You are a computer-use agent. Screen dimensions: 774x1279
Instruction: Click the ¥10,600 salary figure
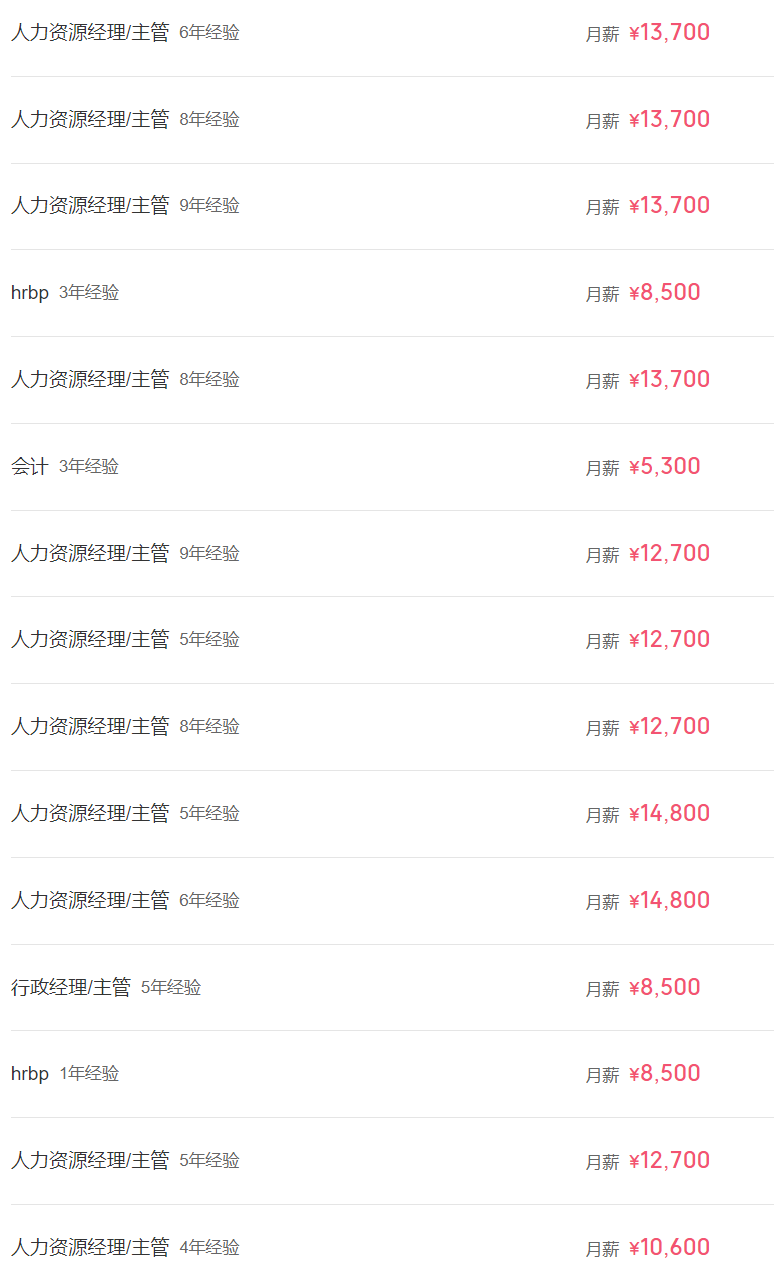pos(669,1248)
